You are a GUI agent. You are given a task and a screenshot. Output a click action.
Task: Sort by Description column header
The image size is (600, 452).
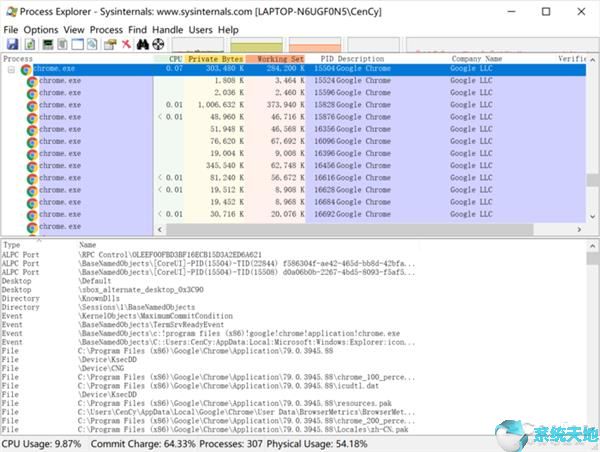point(360,59)
